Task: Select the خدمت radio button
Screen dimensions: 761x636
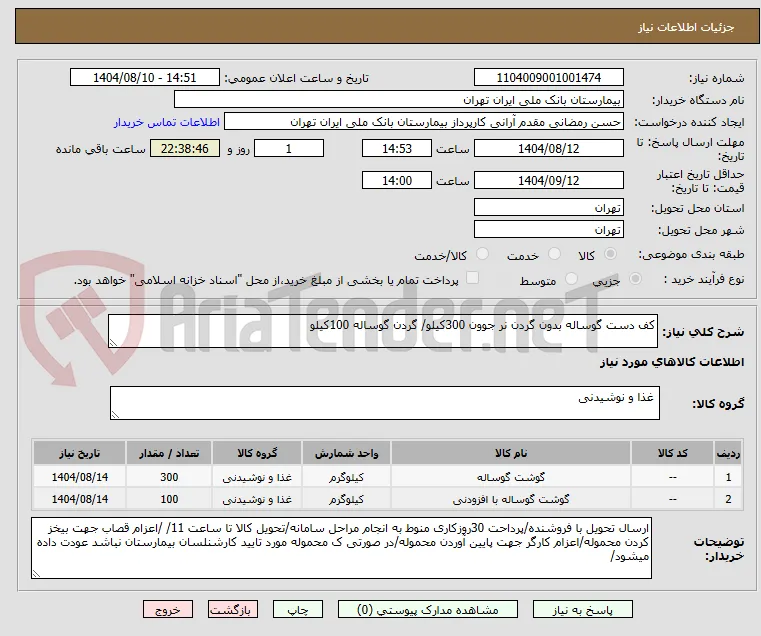Action: pos(554,254)
